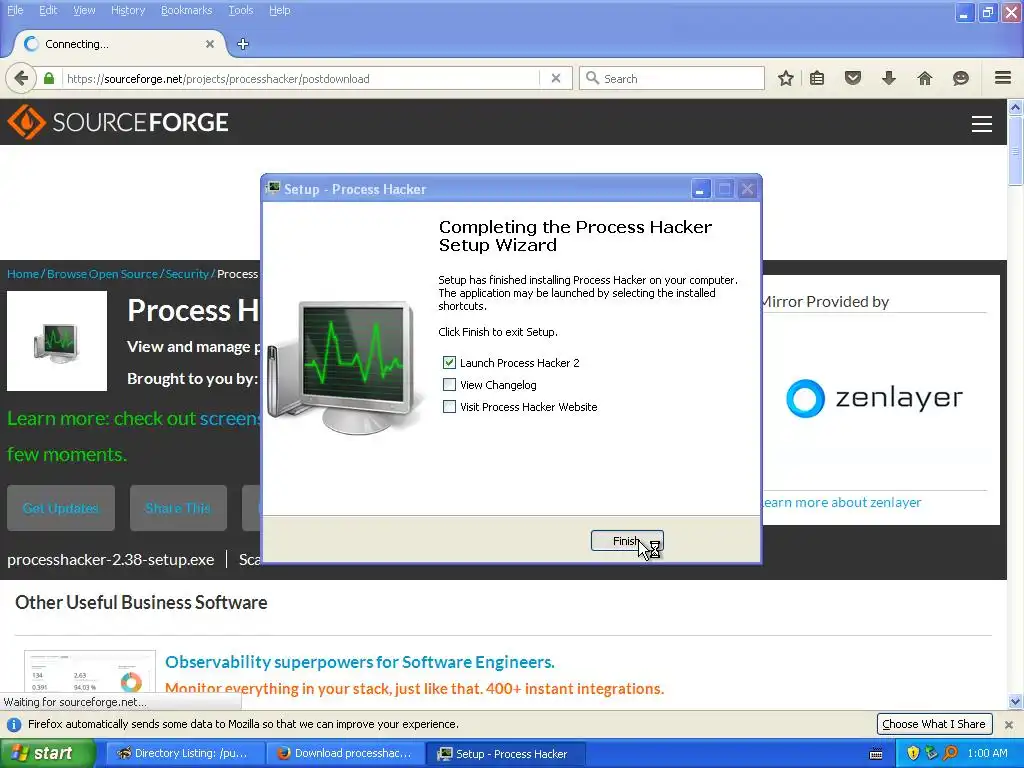Open the SourceForge site hamburger menu

[982, 123]
